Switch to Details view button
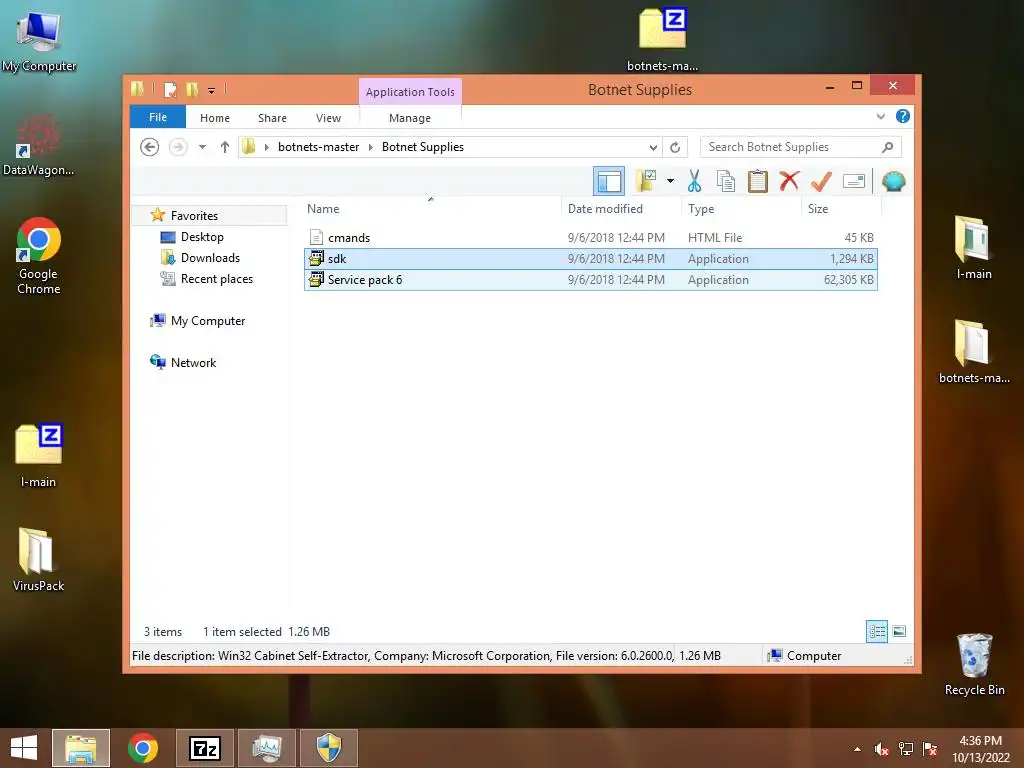1024x768 pixels. coord(876,631)
